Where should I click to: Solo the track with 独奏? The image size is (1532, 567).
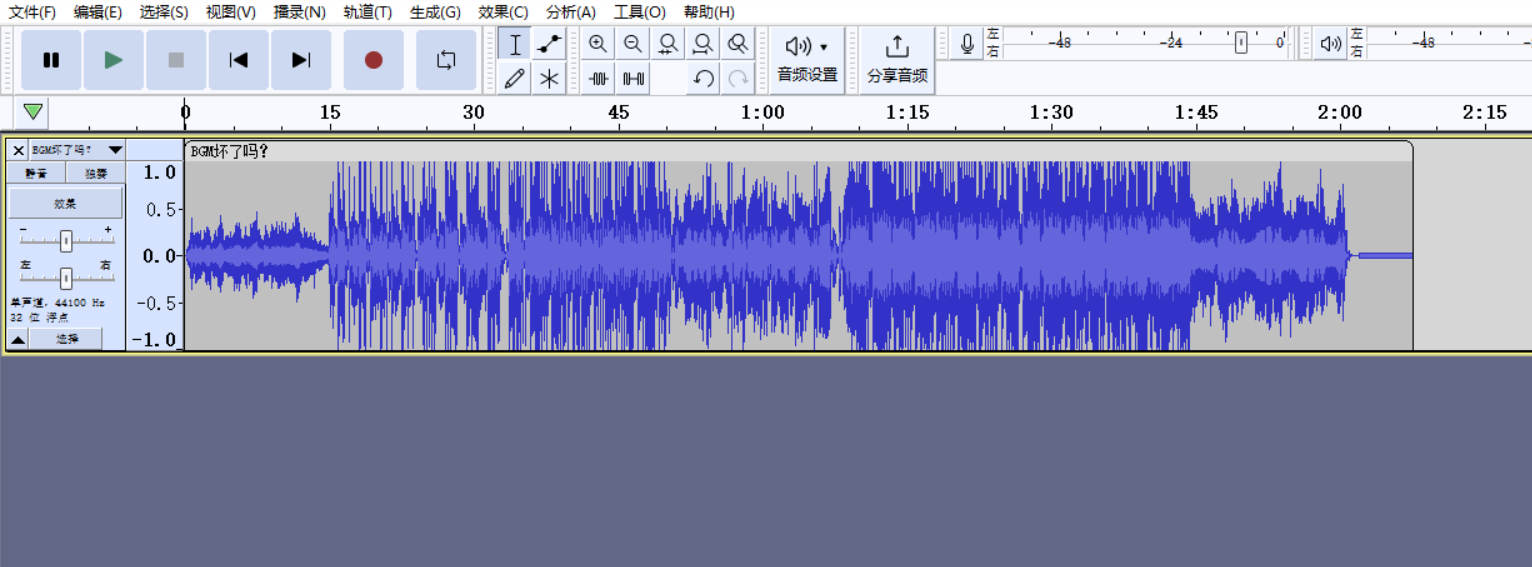pos(95,173)
